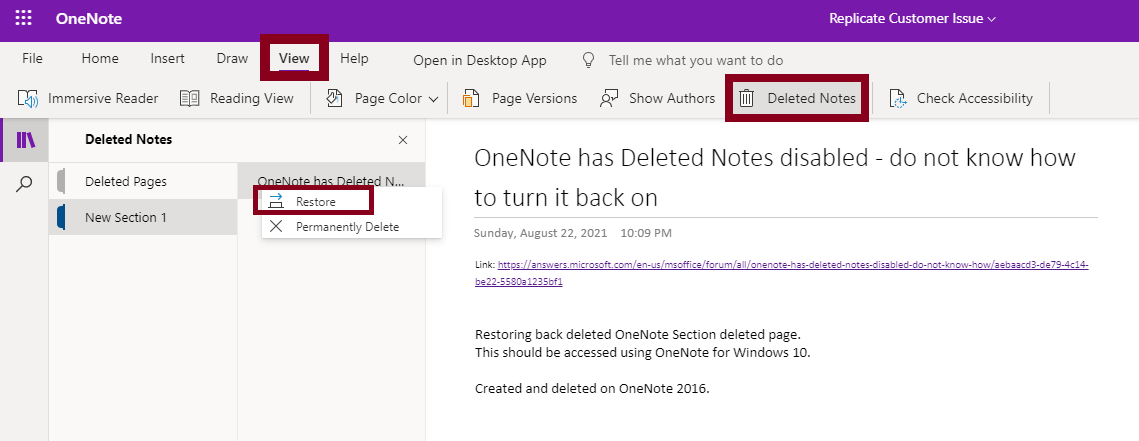Click the "Restoring back deleted OneNote Section" line
This screenshot has height=441, width=1139.
[638, 335]
